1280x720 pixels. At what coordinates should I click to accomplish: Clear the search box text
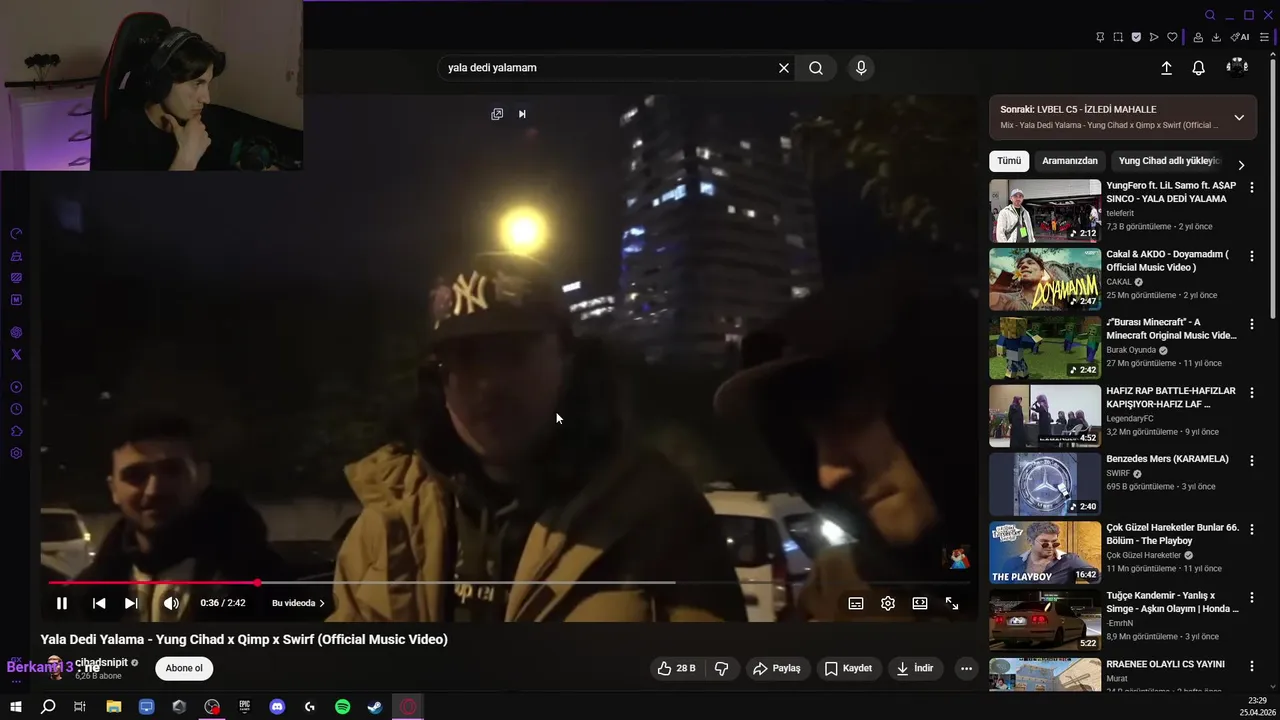point(784,68)
